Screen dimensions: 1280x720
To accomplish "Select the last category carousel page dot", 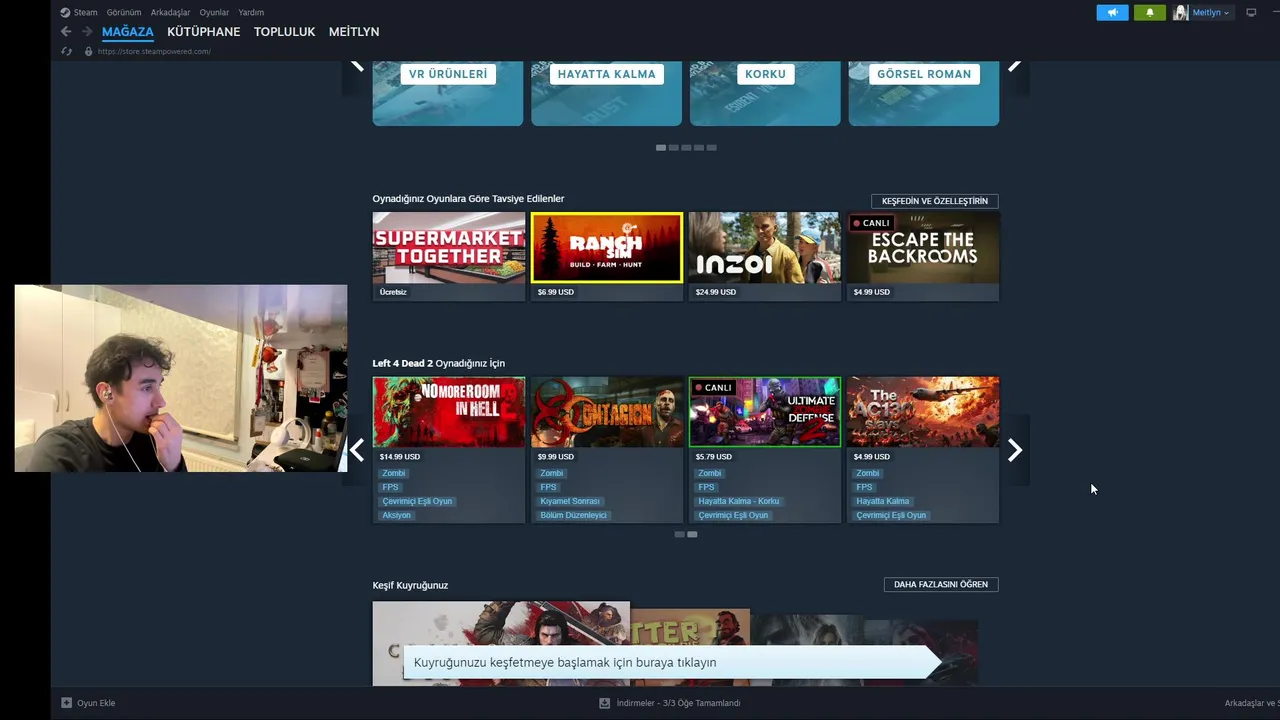I will click(712, 147).
